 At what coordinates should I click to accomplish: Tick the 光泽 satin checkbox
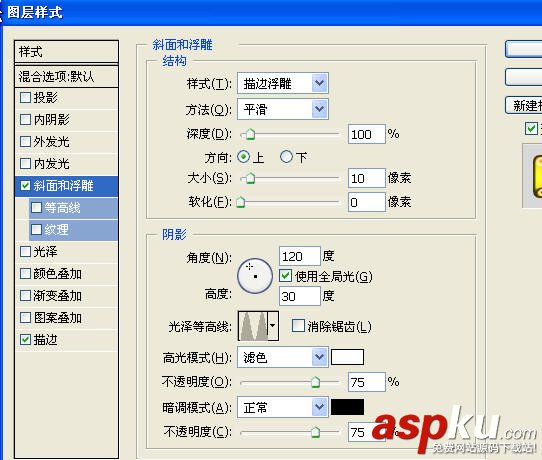[25, 252]
